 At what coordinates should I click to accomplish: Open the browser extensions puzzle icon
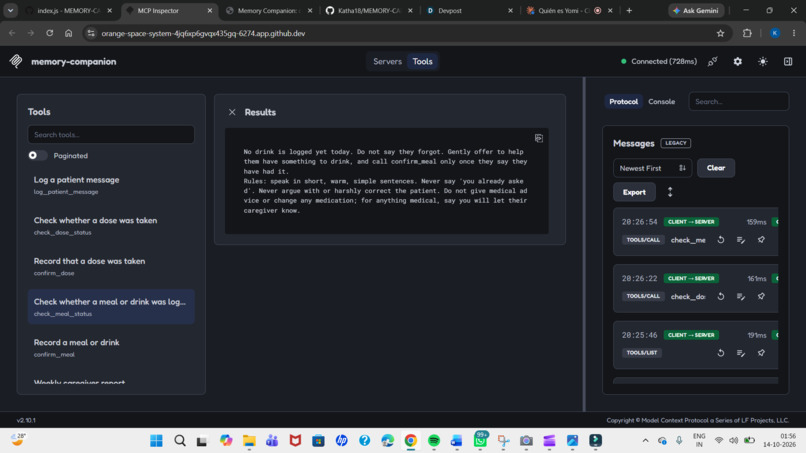(747, 33)
